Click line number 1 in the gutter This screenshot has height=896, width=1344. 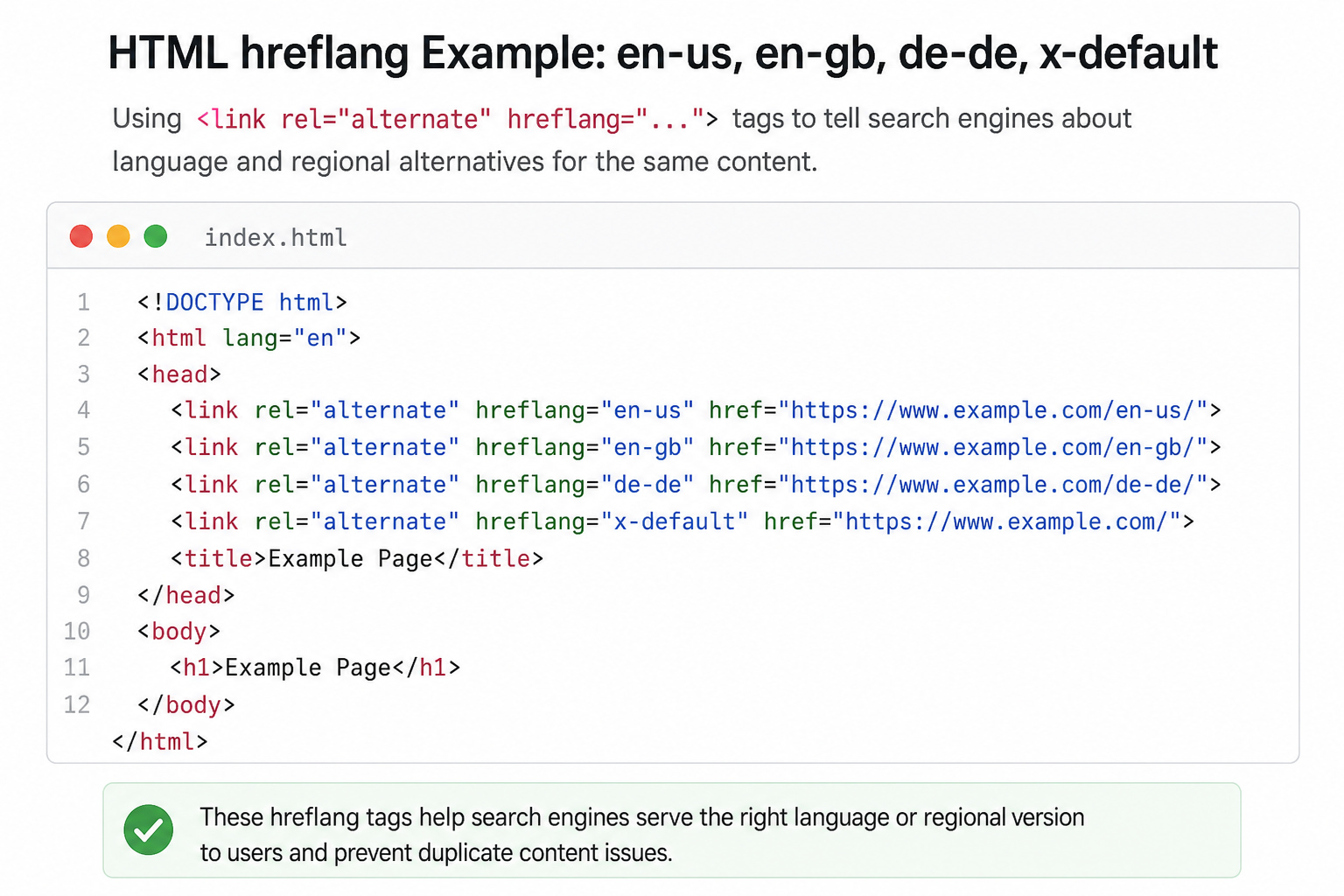(84, 303)
